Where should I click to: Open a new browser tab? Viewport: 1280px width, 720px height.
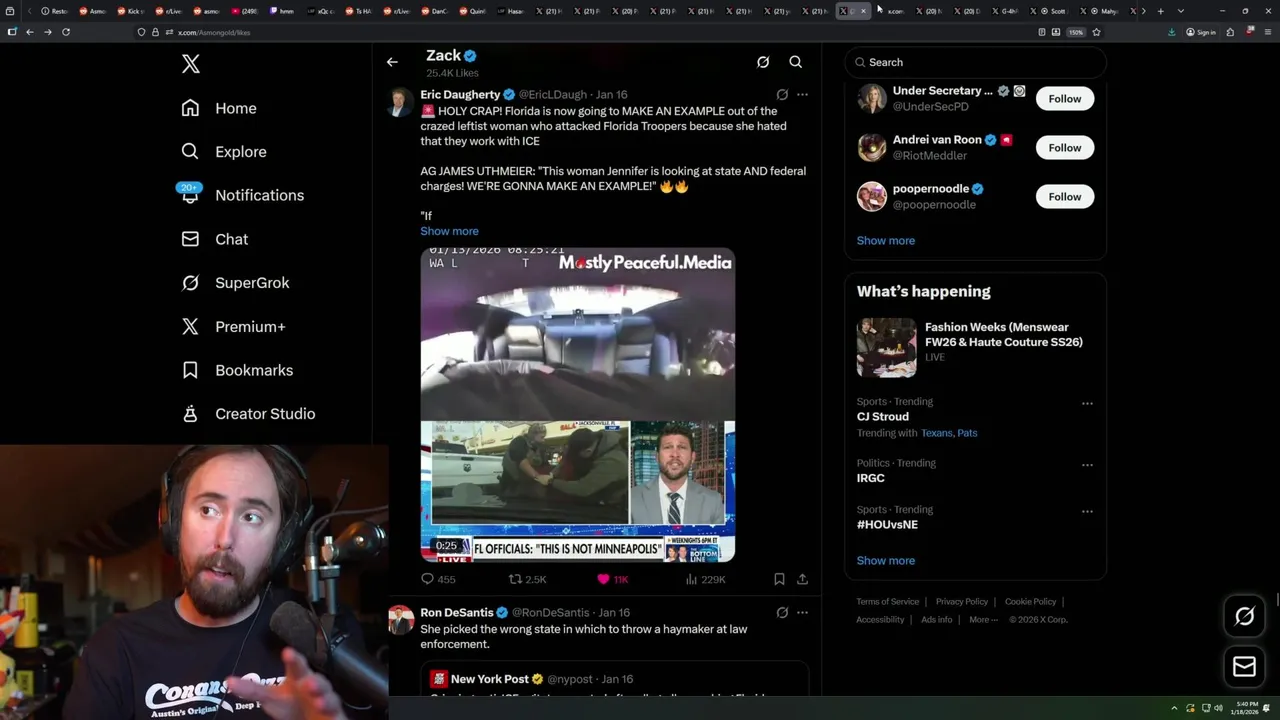point(1160,11)
